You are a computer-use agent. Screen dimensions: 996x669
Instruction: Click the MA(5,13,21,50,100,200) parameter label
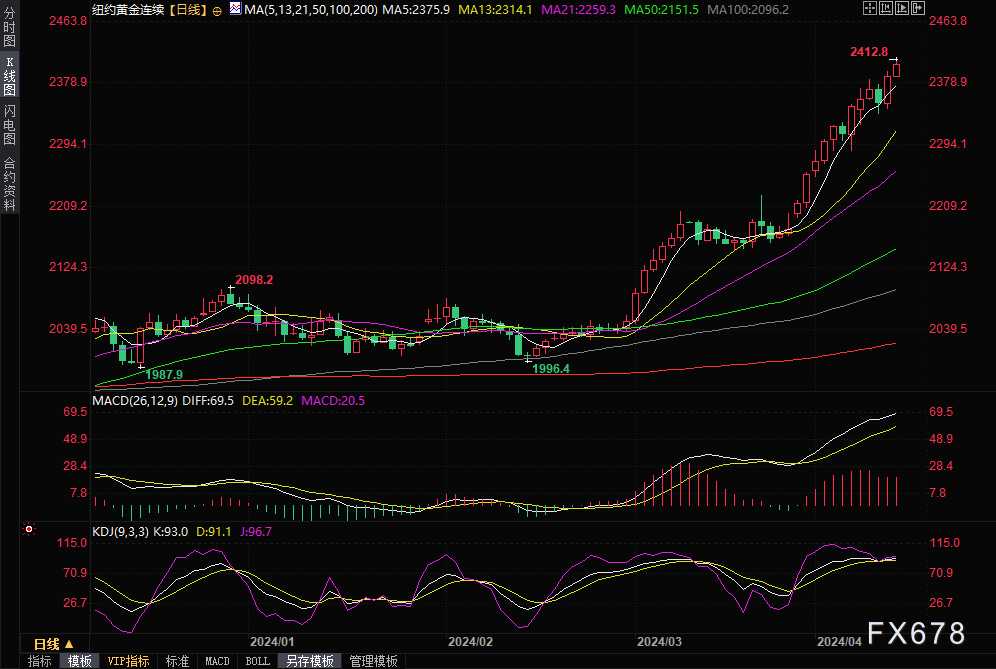[x=311, y=10]
